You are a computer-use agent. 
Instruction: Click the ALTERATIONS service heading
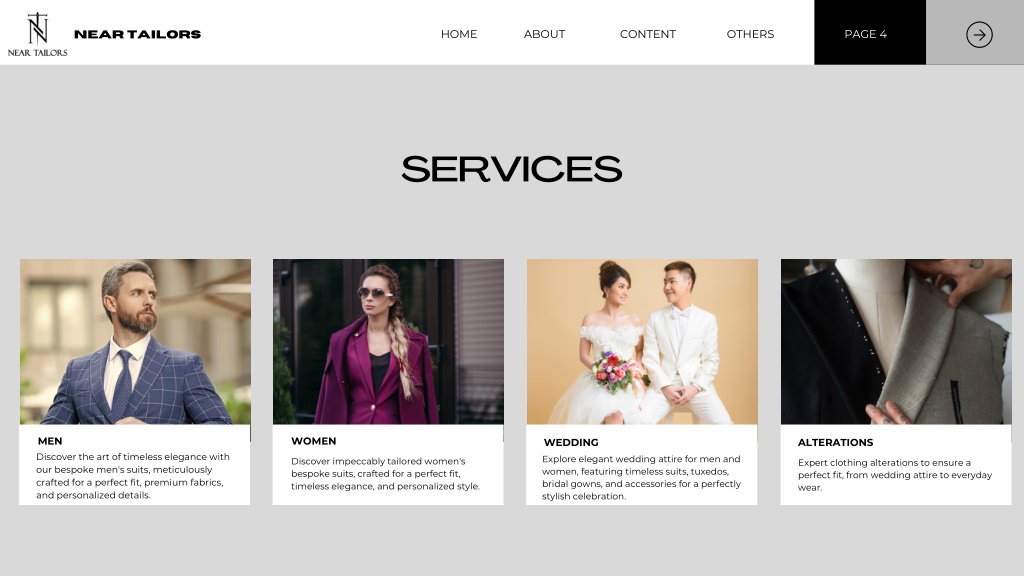click(x=835, y=443)
